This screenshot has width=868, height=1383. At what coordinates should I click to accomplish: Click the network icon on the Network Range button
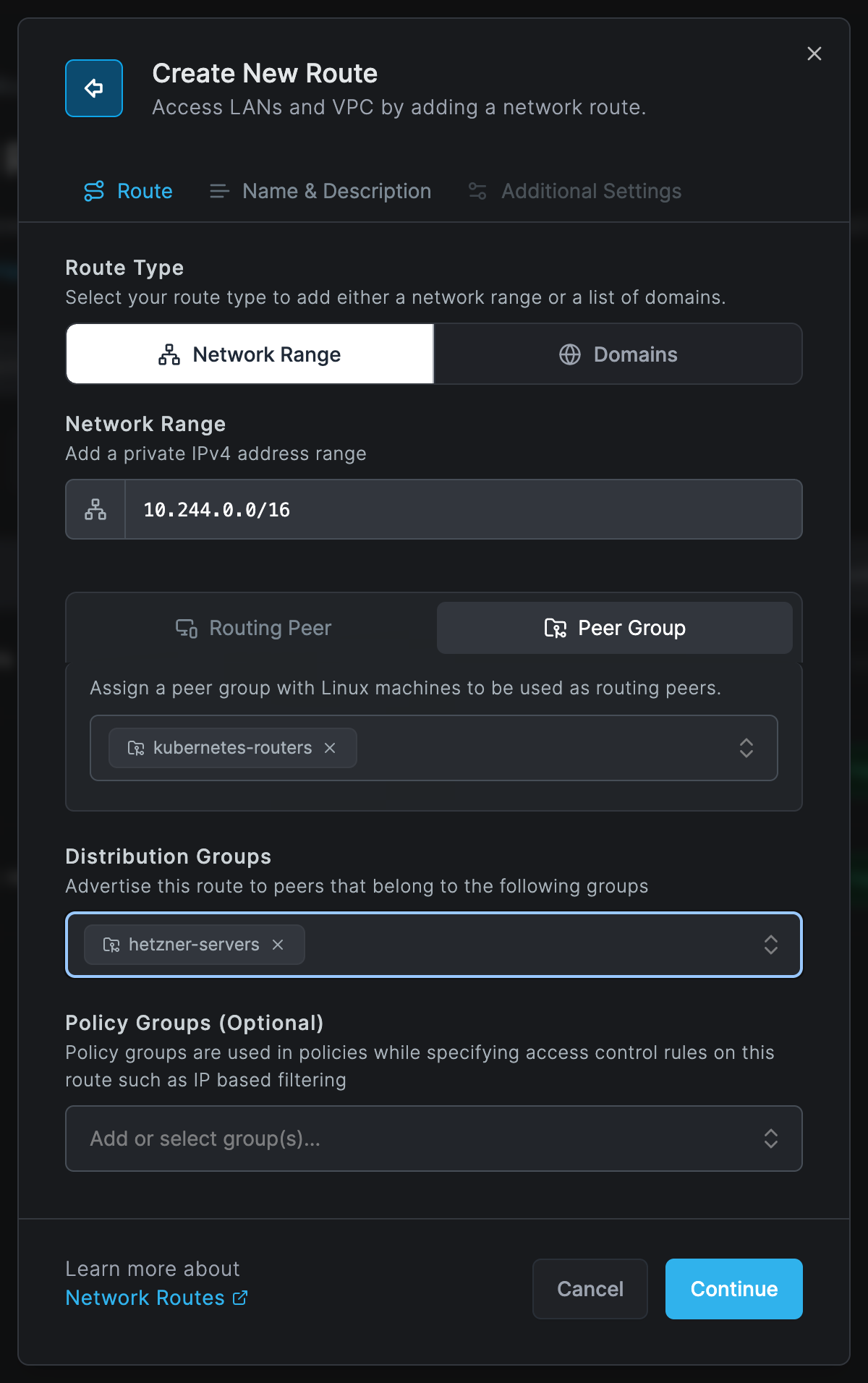click(x=169, y=354)
